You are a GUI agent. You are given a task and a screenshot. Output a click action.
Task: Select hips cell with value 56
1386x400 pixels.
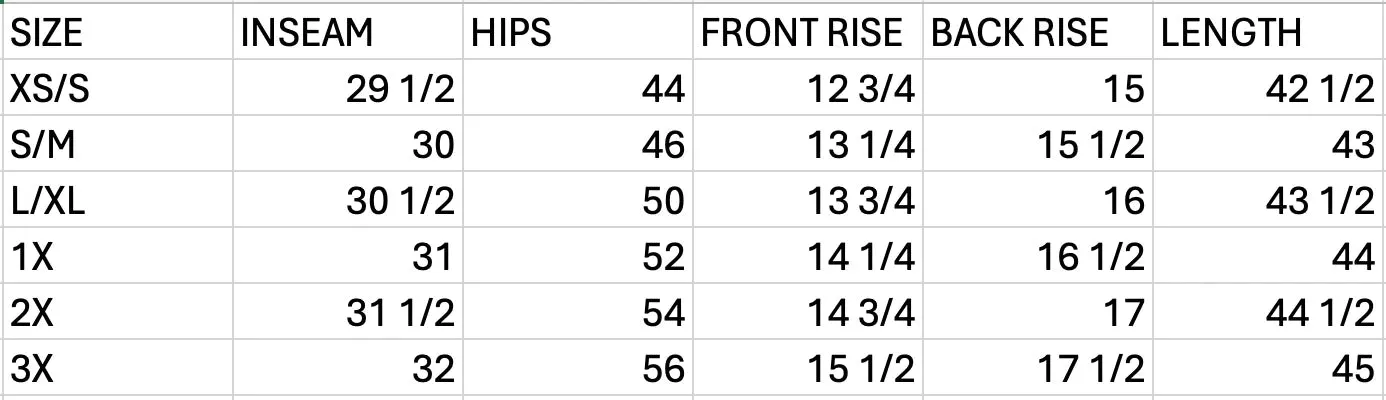579,369
